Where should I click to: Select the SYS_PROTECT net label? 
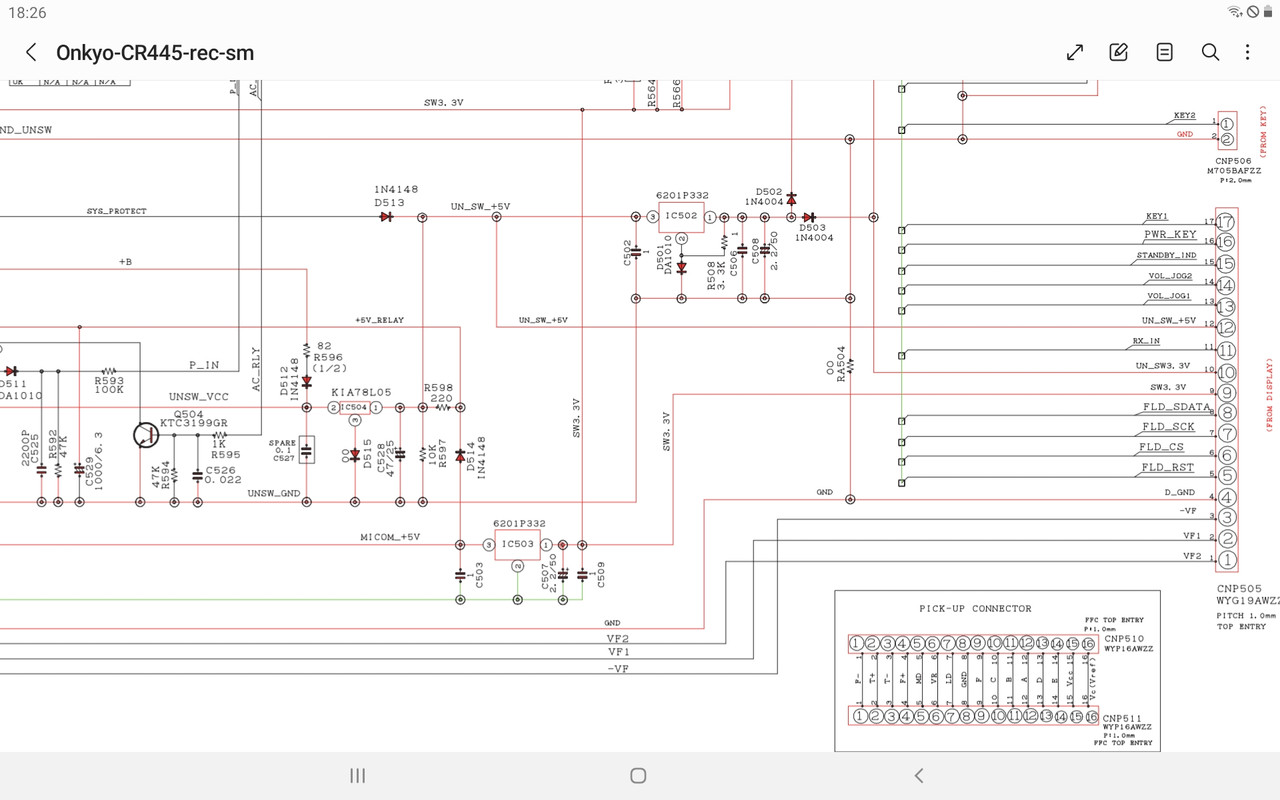(116, 211)
